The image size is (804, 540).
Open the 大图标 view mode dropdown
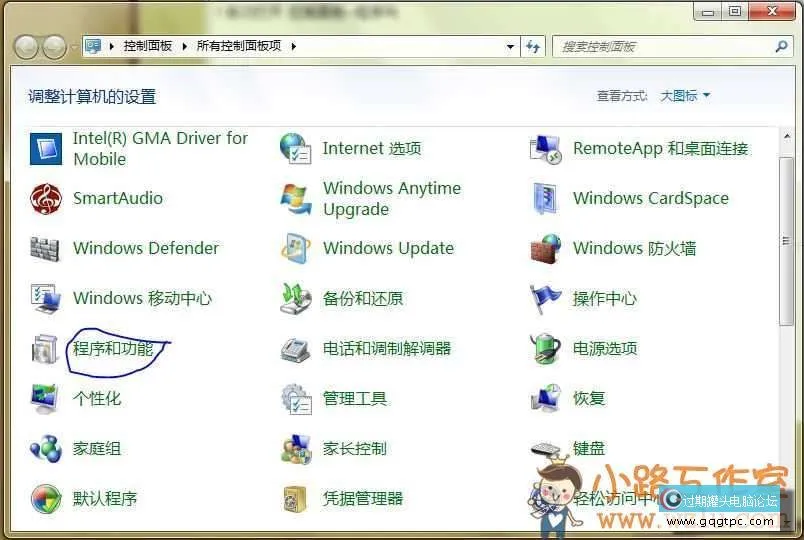(x=685, y=95)
